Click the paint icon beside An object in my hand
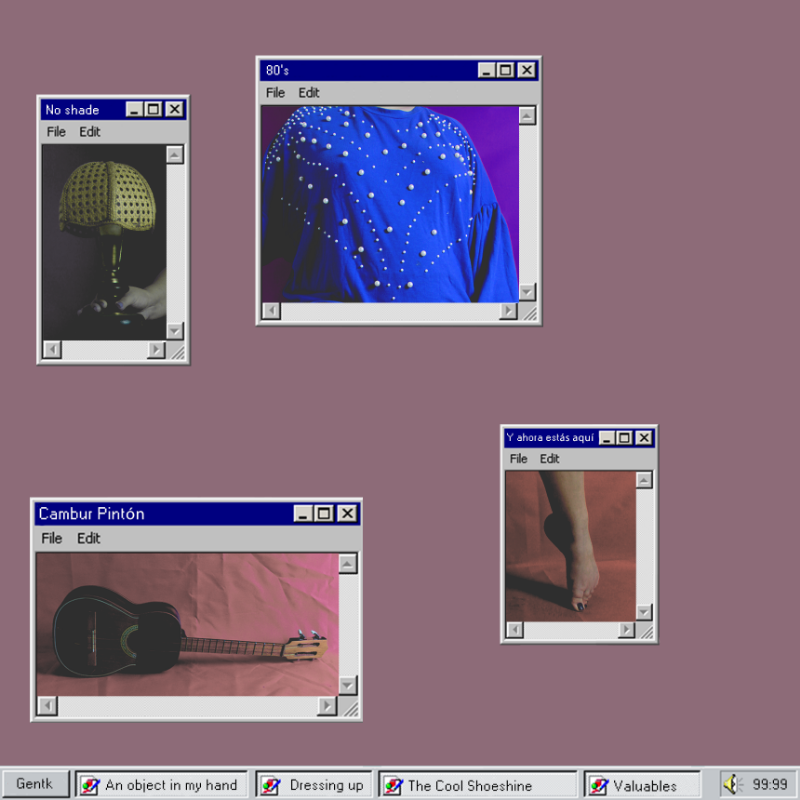The image size is (800, 800). click(90, 785)
